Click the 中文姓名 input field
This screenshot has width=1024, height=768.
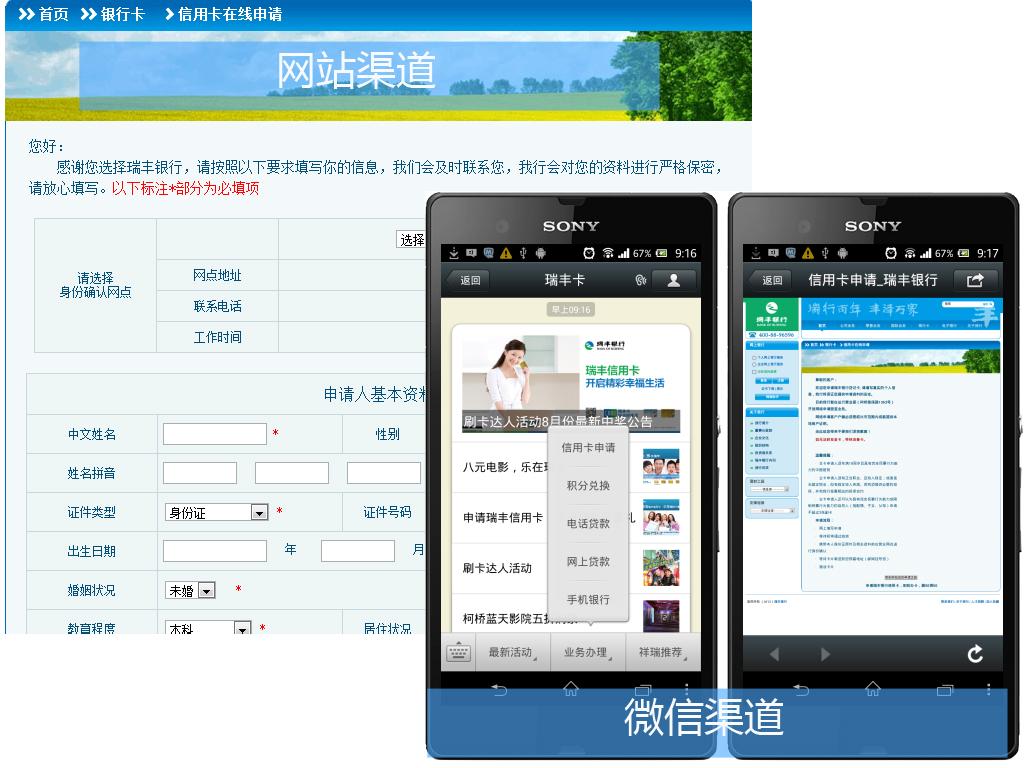(x=215, y=434)
